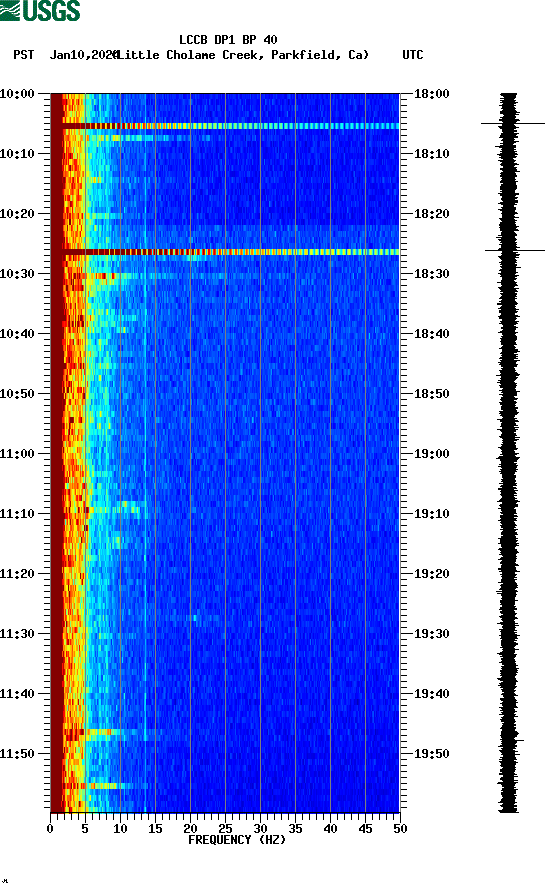The image size is (552, 892).
Task: Click the 18:50 UTC time label
Action: click(x=432, y=394)
